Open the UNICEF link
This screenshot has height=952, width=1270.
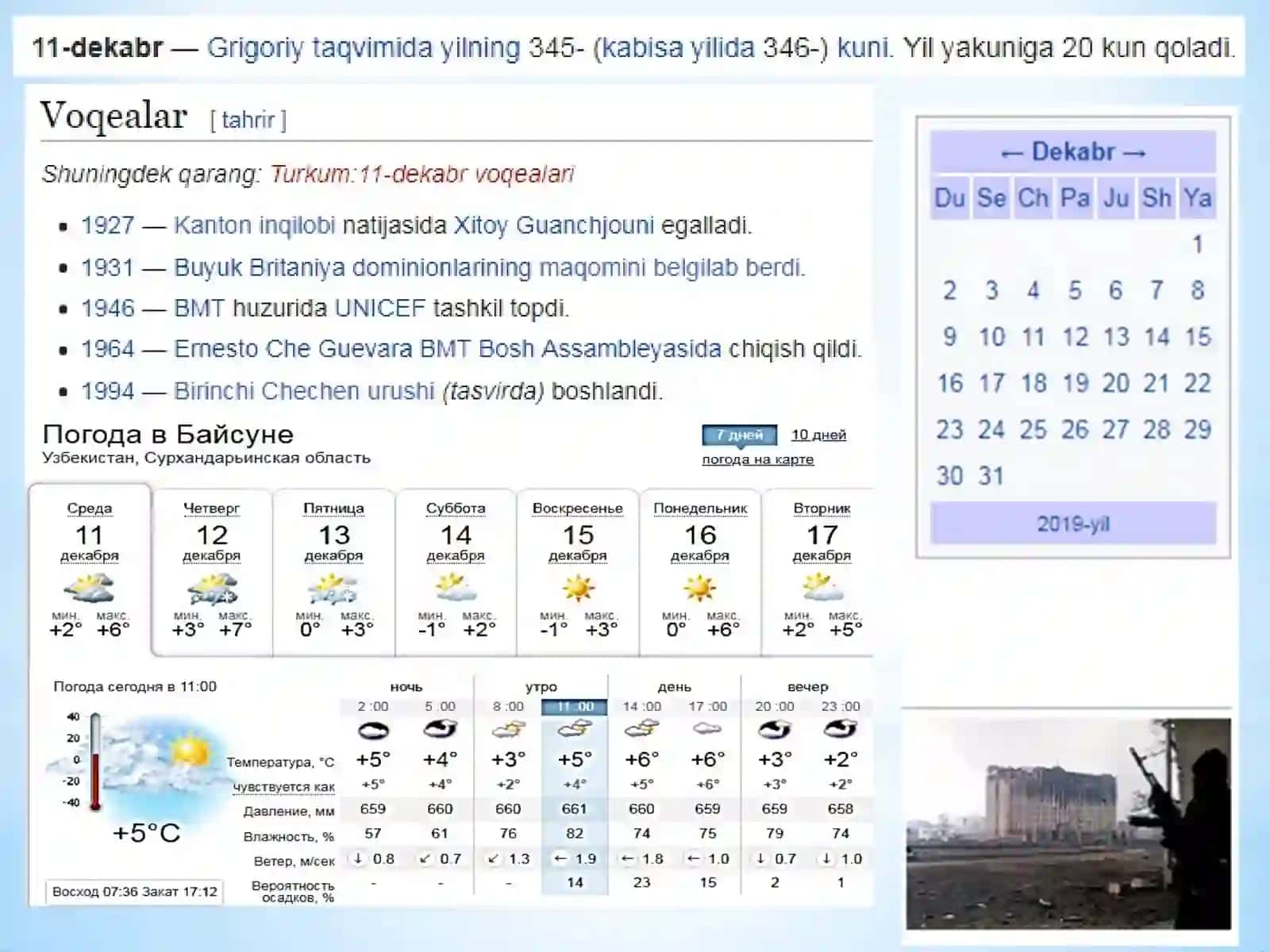380,308
